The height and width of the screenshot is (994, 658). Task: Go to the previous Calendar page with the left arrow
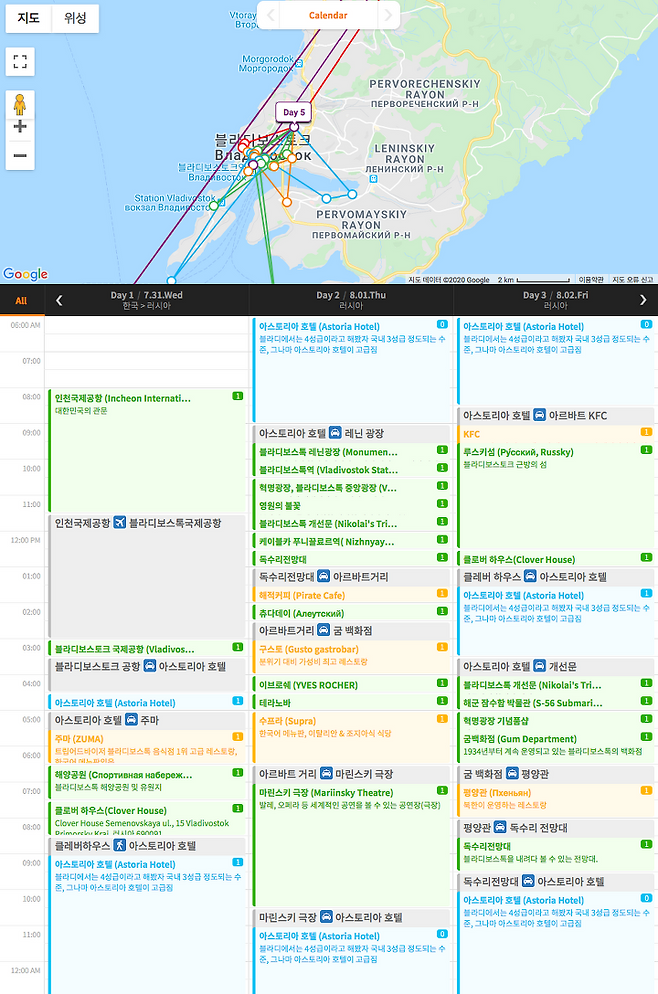point(269,16)
